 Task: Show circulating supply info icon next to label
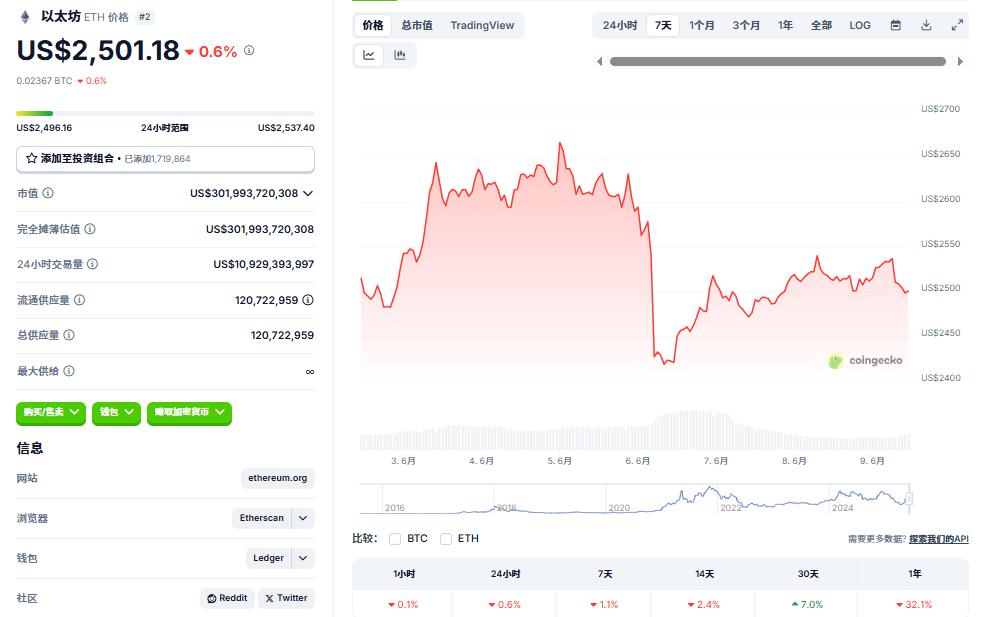80,300
